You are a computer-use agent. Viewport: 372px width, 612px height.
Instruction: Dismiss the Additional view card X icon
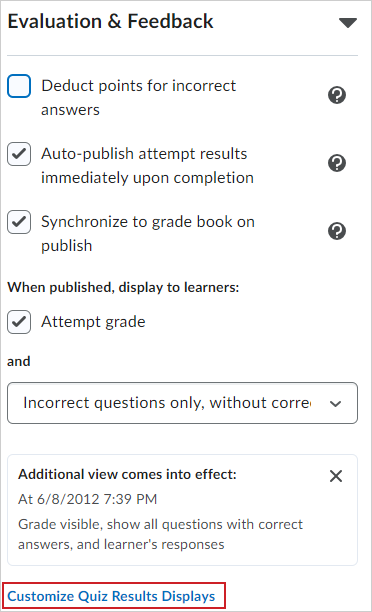click(336, 476)
